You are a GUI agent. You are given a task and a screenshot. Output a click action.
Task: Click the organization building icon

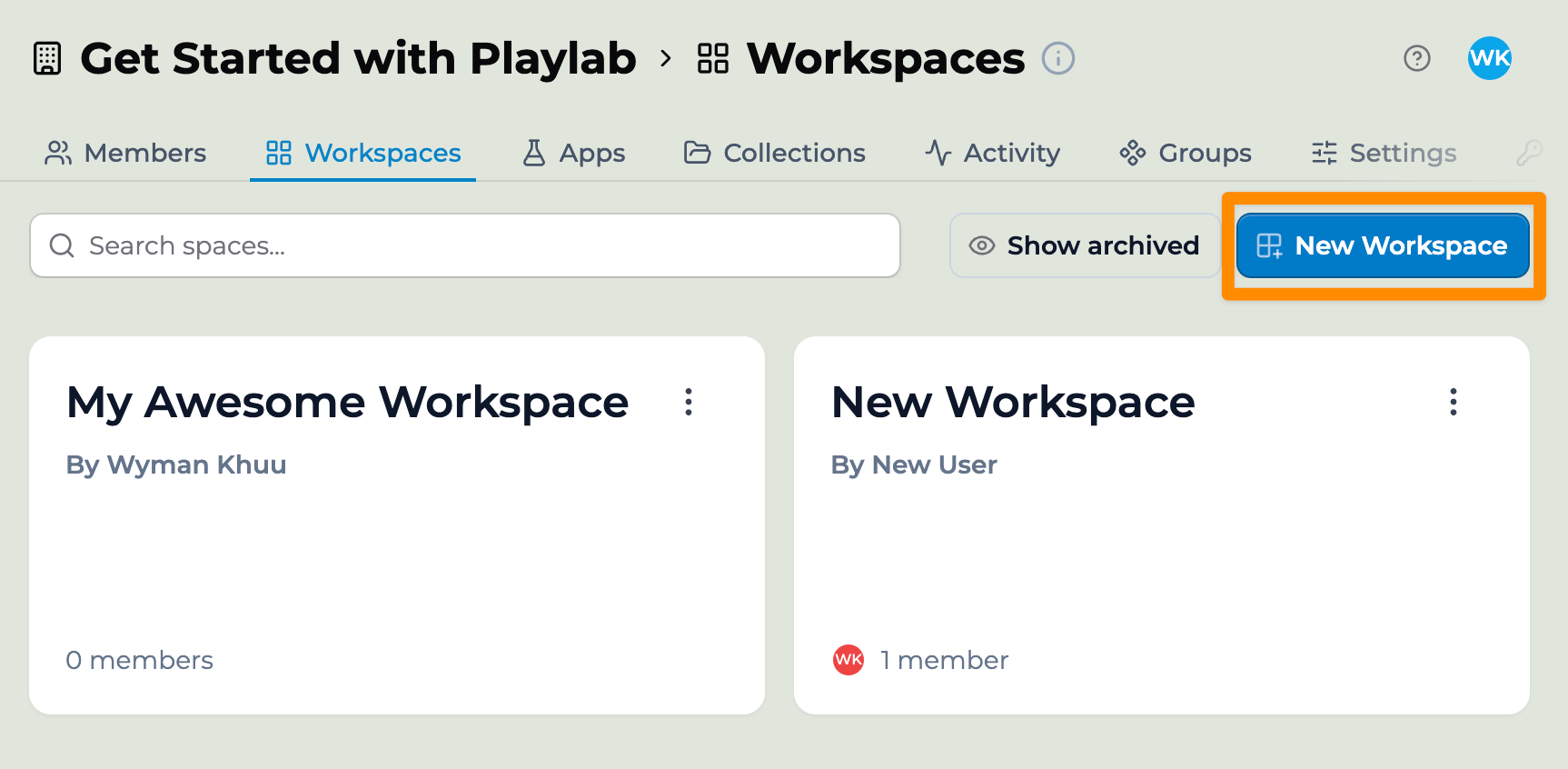click(x=47, y=58)
